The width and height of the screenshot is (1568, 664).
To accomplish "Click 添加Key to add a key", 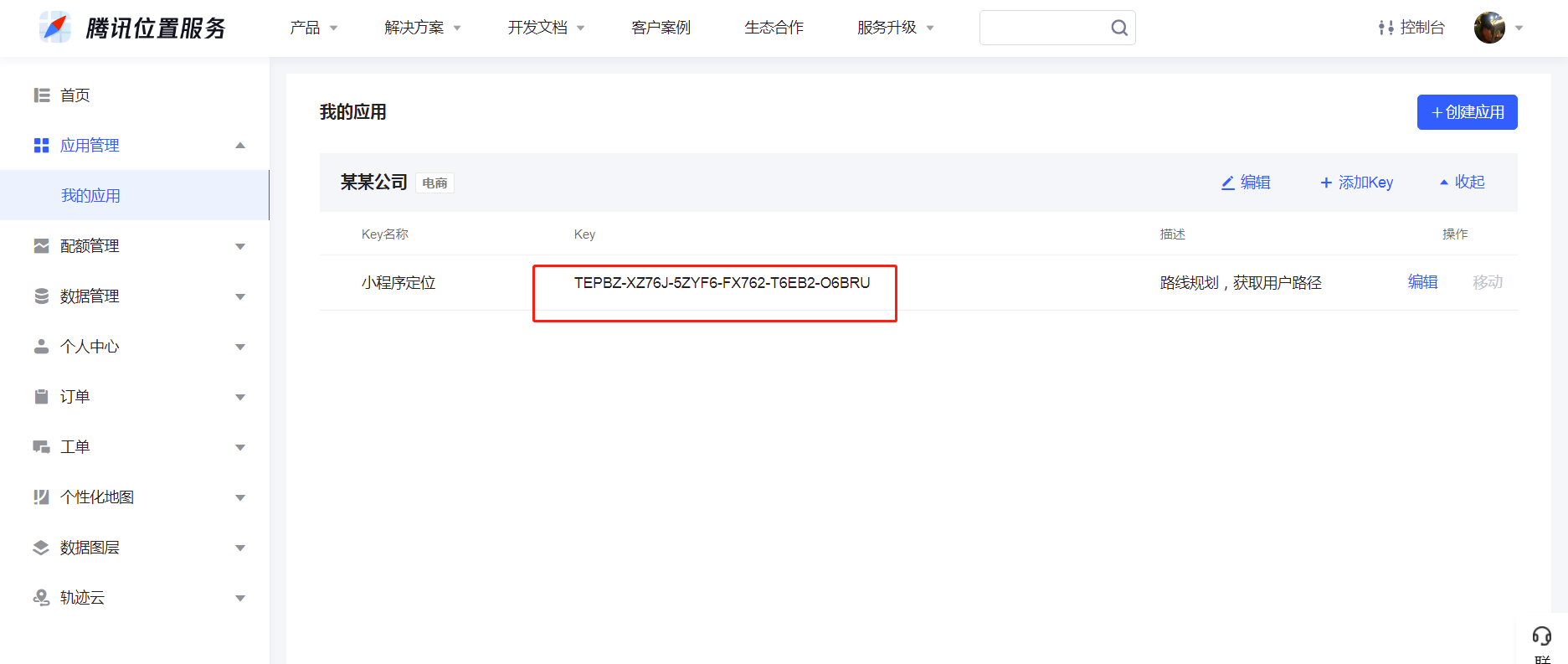I will pyautogui.click(x=1356, y=182).
